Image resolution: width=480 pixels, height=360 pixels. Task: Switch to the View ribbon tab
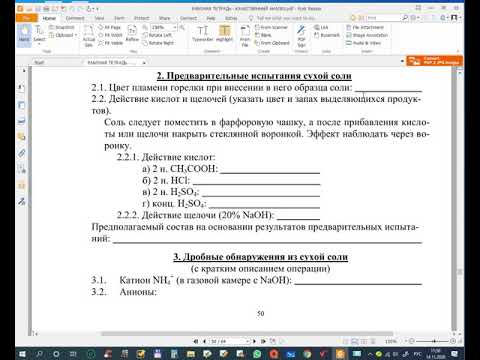(x=99, y=18)
